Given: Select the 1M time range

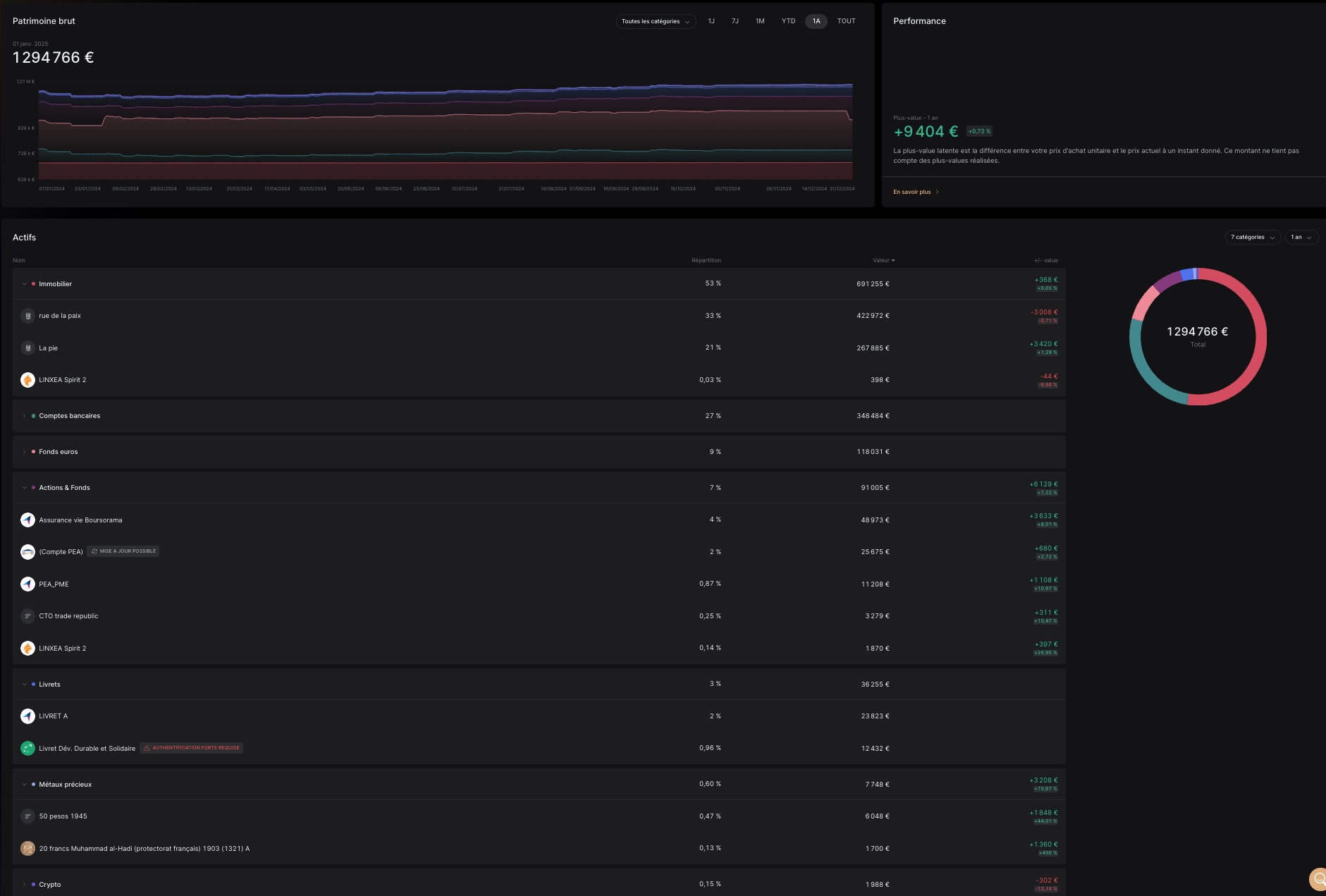Looking at the screenshot, I should click(760, 21).
